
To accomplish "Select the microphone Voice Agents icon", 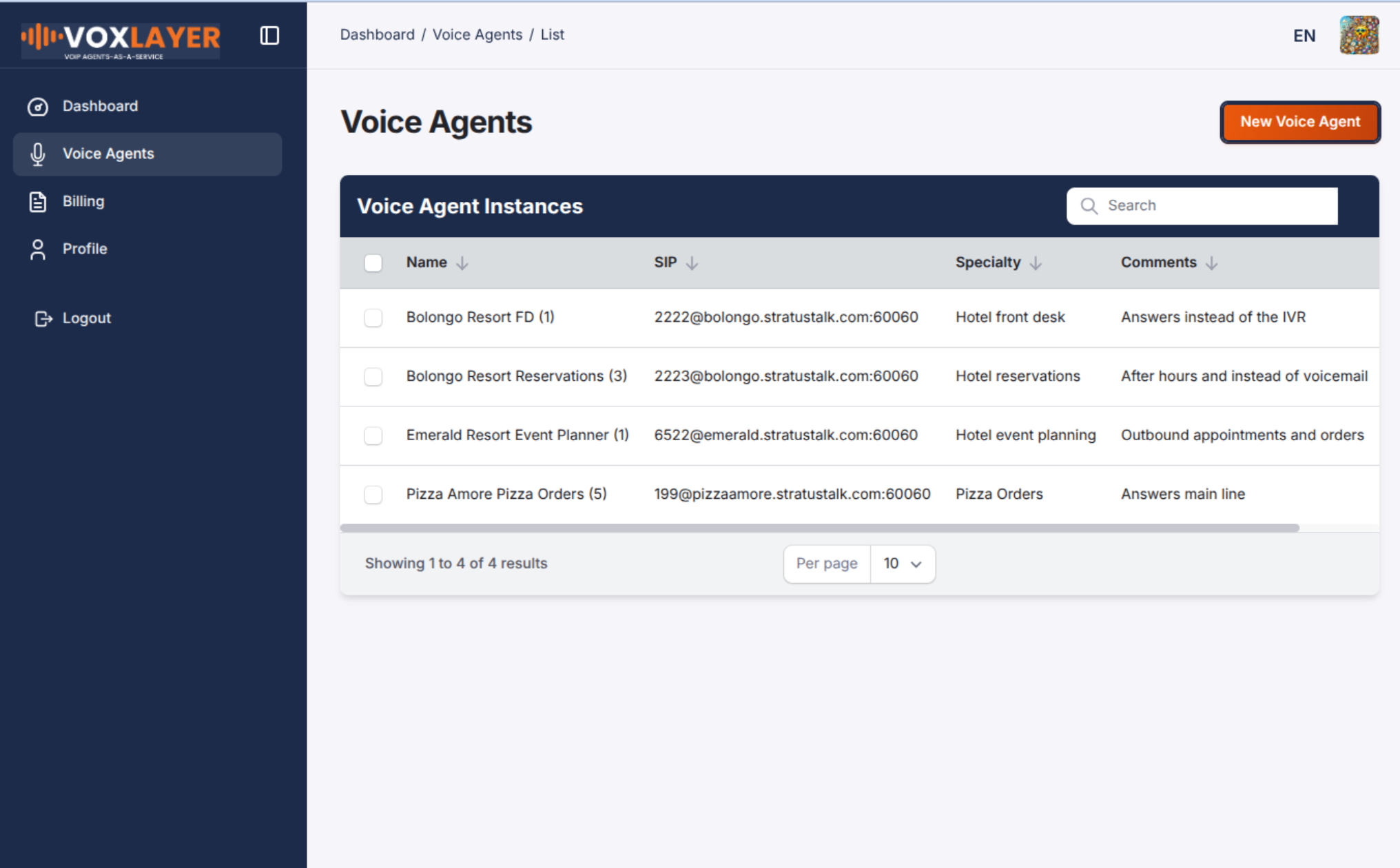I will coord(37,154).
